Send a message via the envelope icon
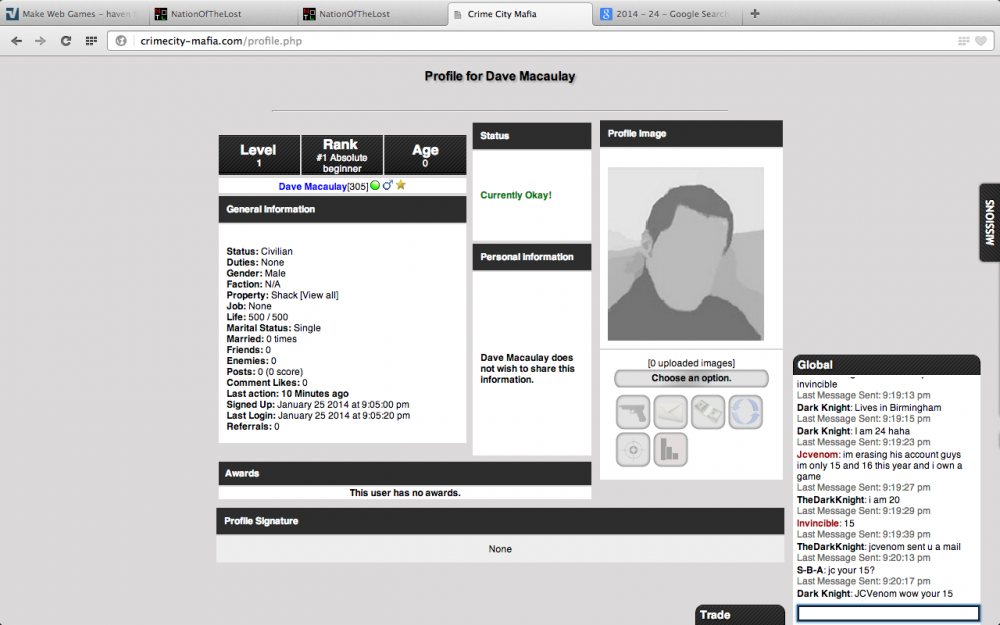The height and width of the screenshot is (625, 1000). [x=670, y=411]
